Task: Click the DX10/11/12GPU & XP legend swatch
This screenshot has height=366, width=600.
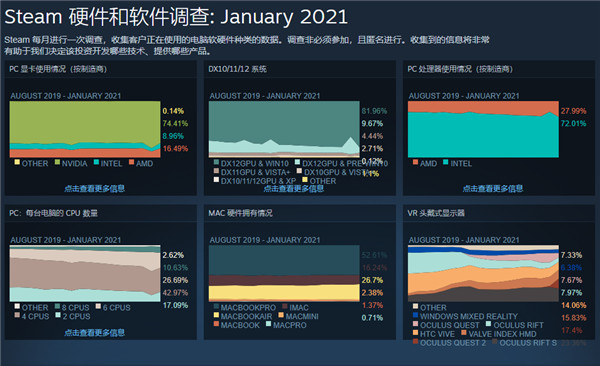Action: (217, 180)
